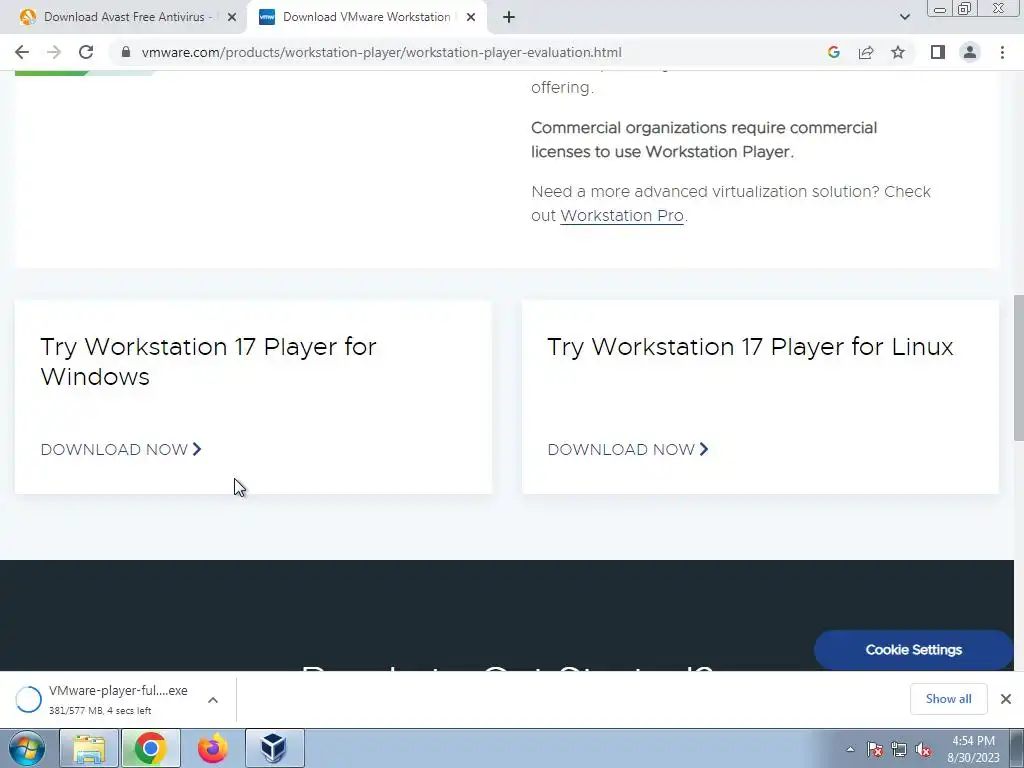Download Workstation 17 Player for Windows
This screenshot has height=768, width=1024.
(121, 449)
